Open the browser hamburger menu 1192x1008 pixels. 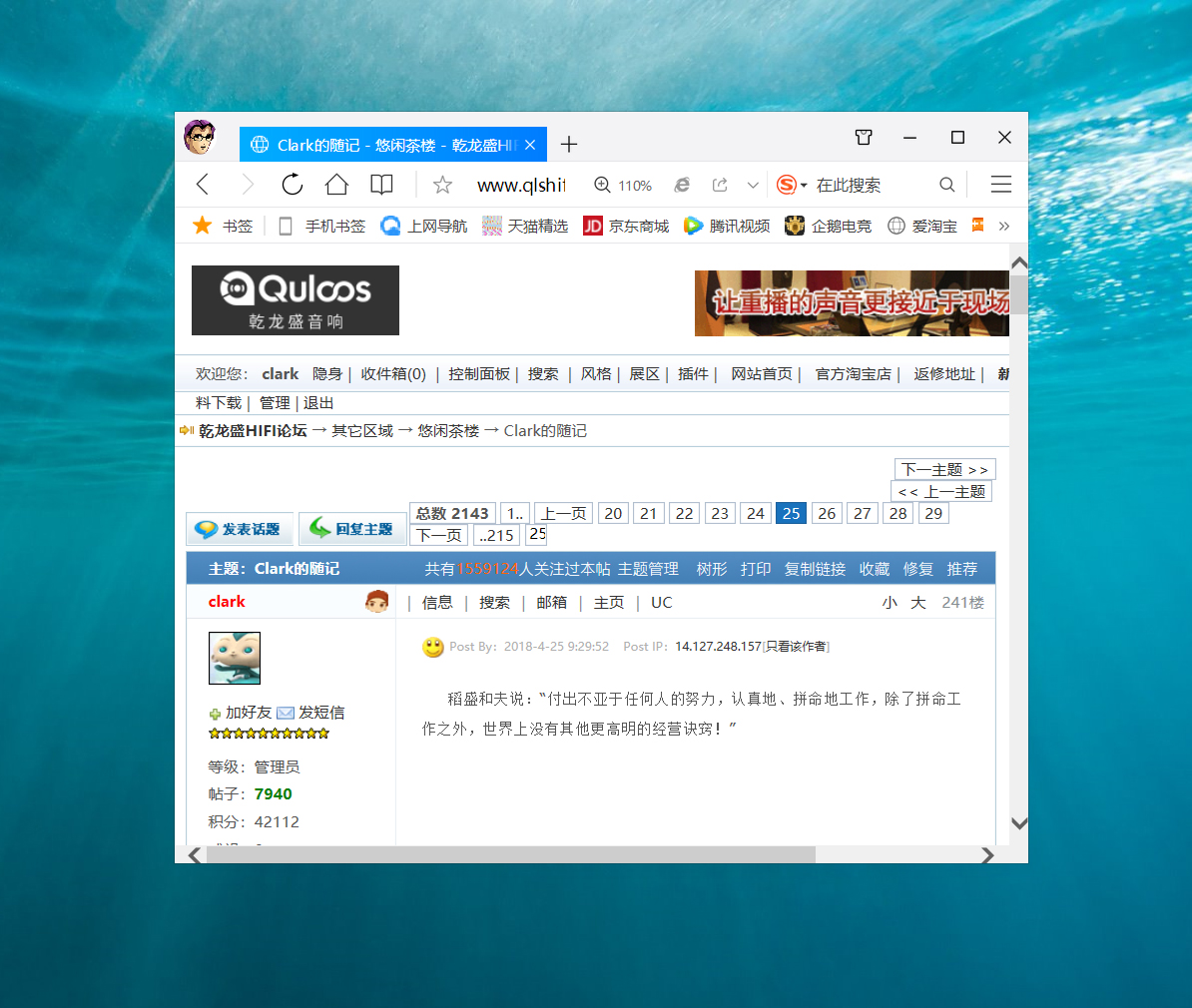[x=1000, y=185]
